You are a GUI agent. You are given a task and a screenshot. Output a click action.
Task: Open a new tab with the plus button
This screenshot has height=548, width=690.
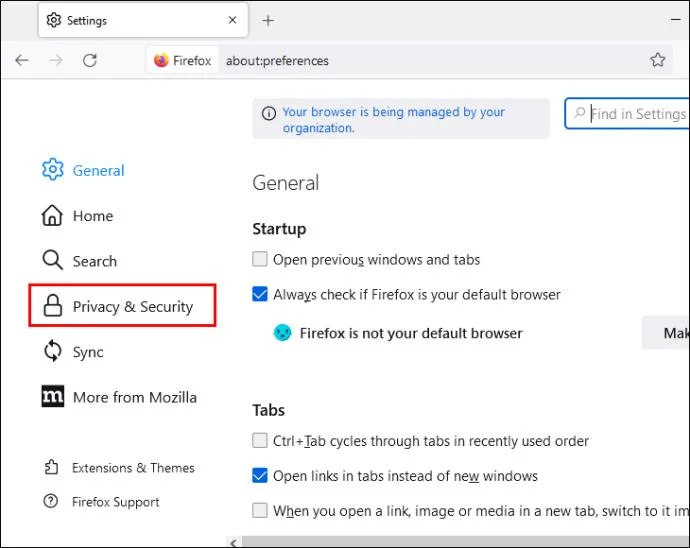coord(268,20)
